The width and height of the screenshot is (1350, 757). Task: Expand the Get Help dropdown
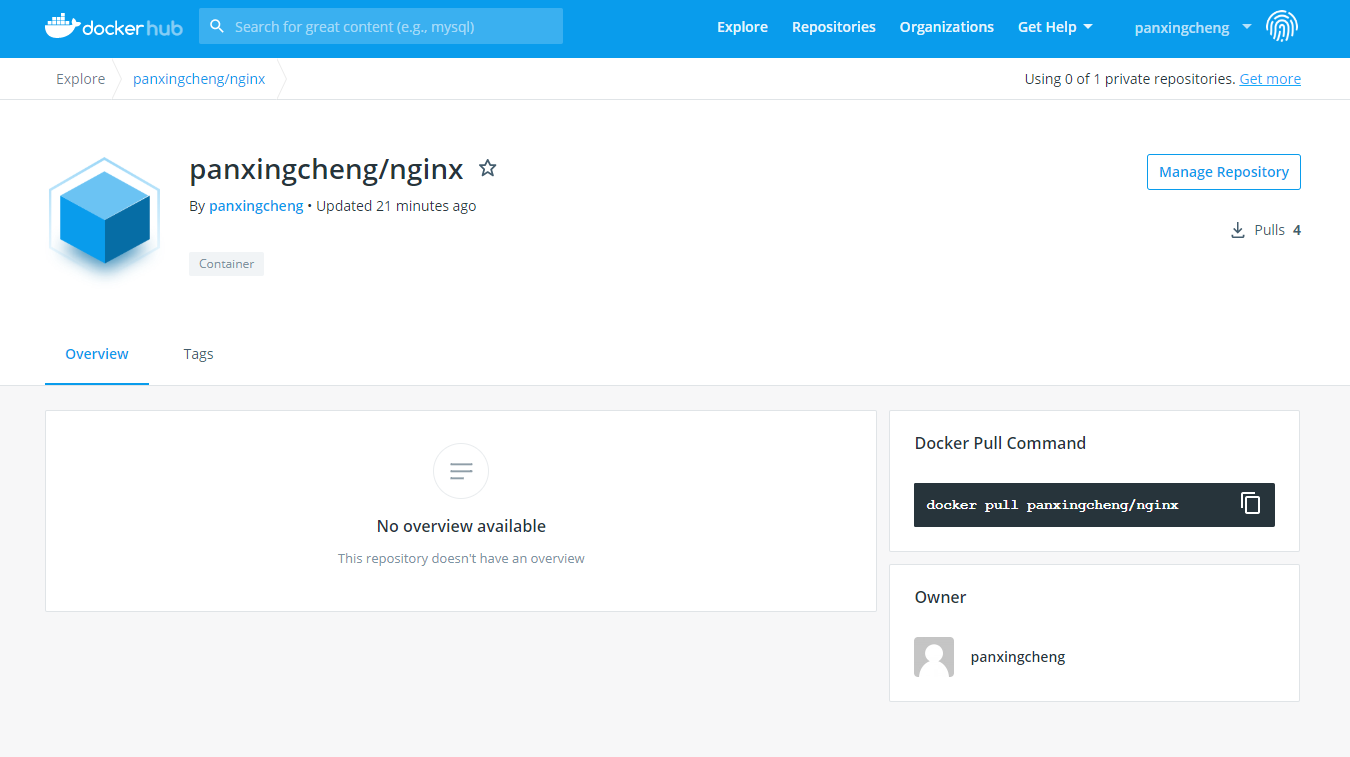point(1055,27)
